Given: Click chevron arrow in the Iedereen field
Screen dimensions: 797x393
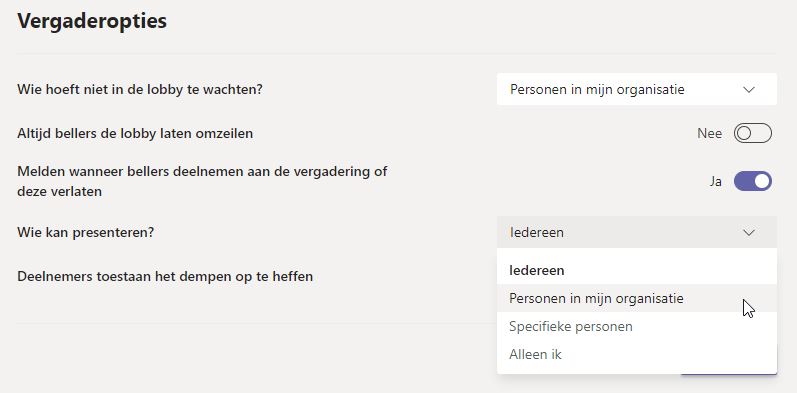Looking at the screenshot, I should 748,233.
